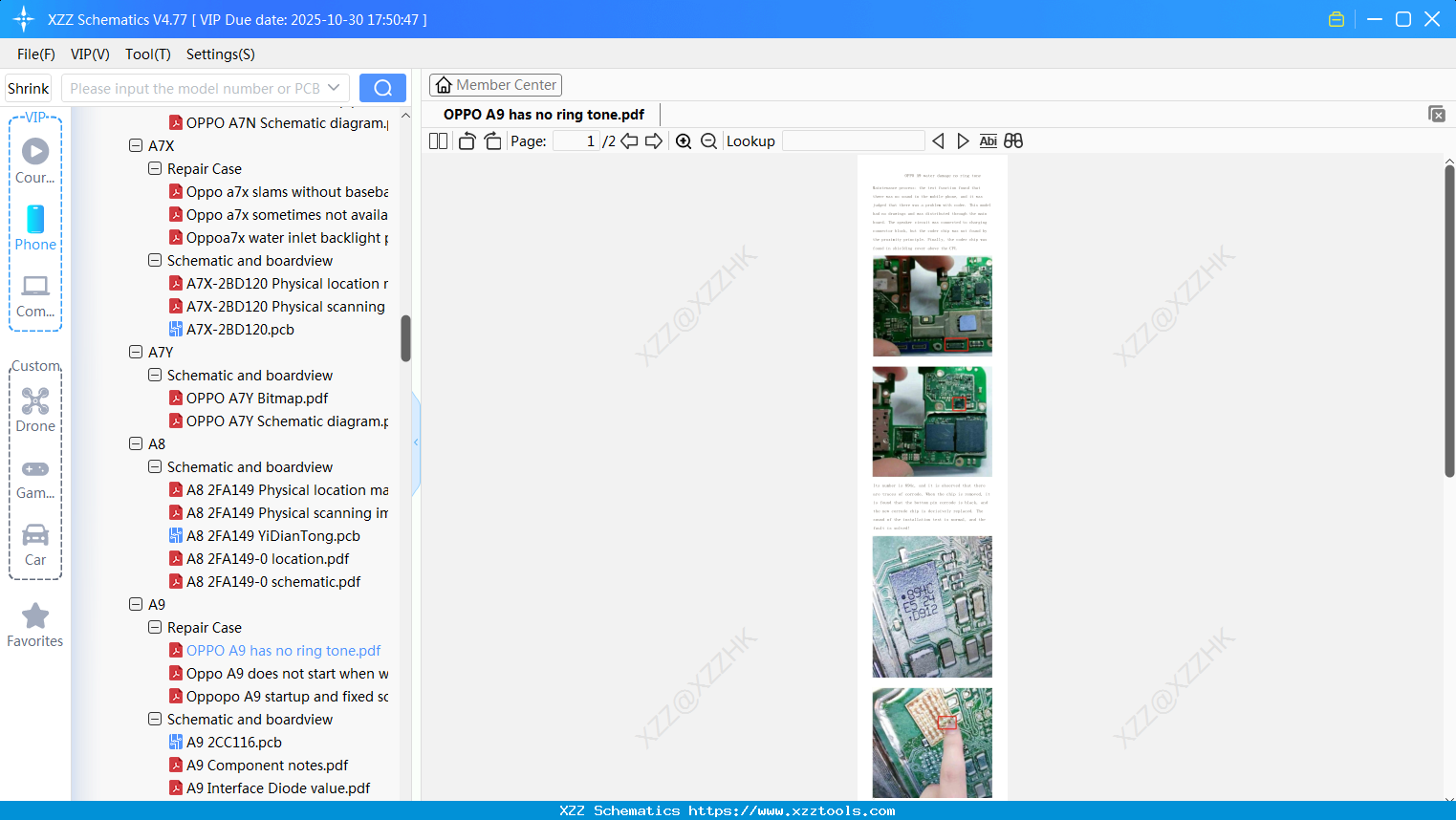Zoom in on the PDF
Screen dimensions: 1456x820
point(684,141)
